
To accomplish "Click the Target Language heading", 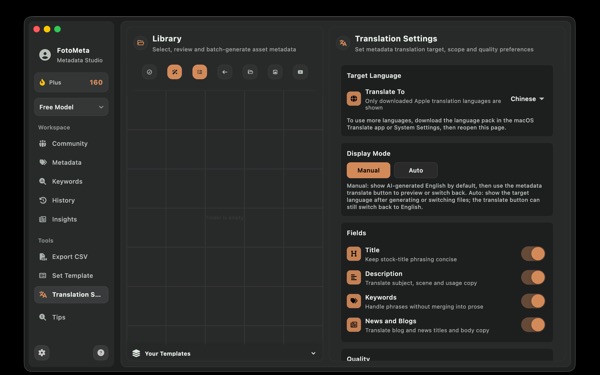I will click(374, 76).
